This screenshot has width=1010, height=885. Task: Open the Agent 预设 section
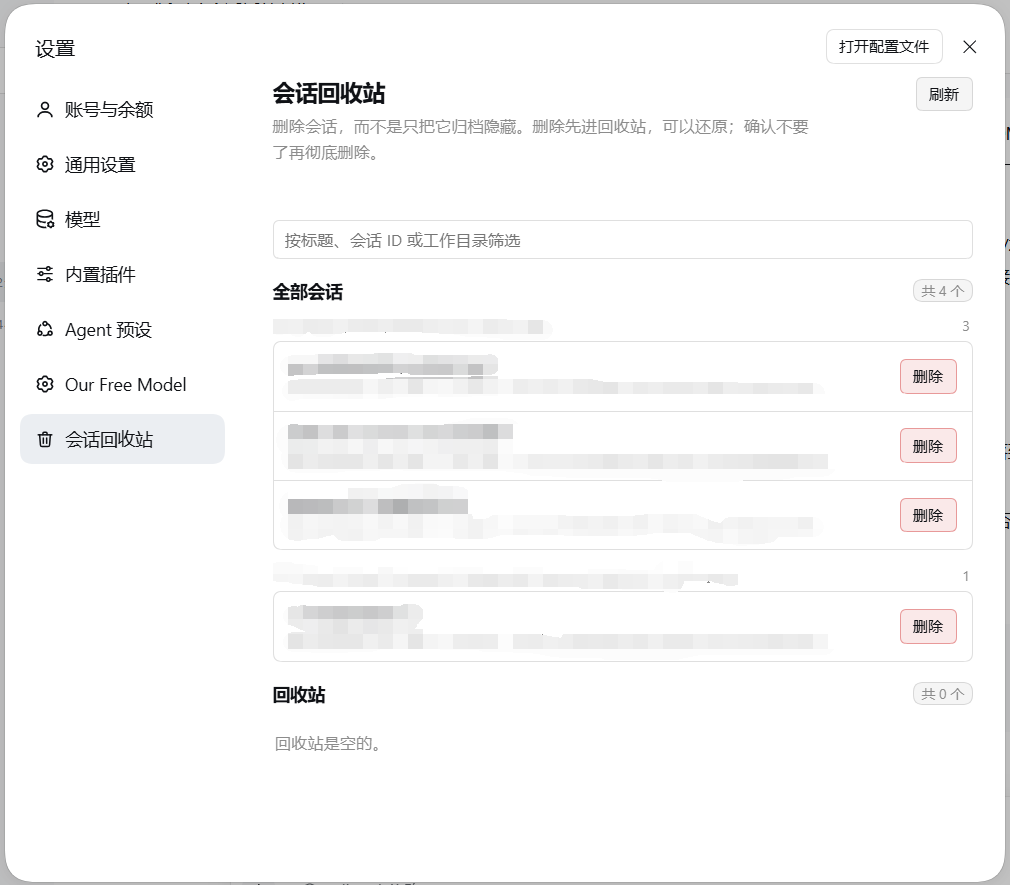coord(122,330)
